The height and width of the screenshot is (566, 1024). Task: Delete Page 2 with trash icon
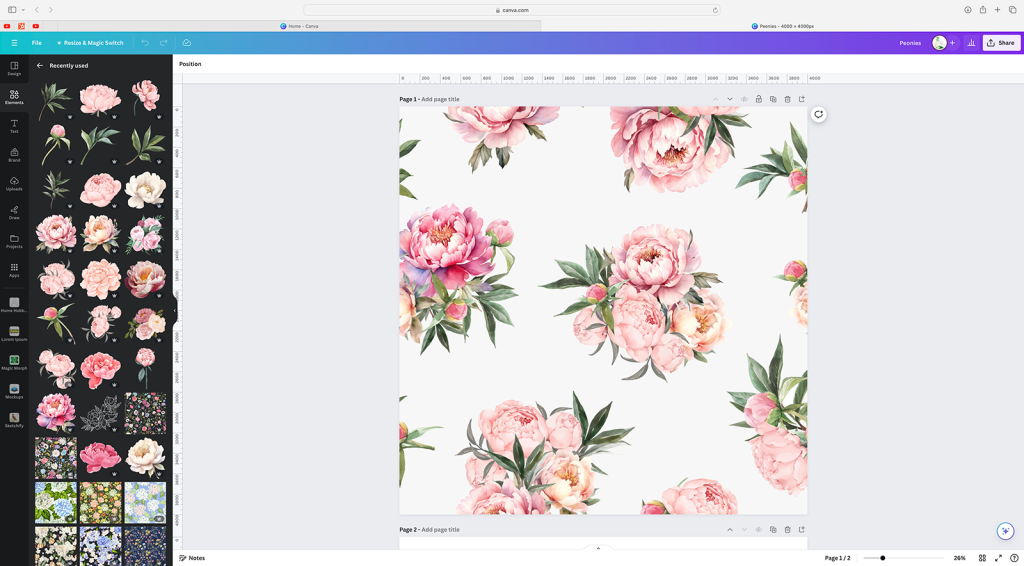tap(787, 529)
